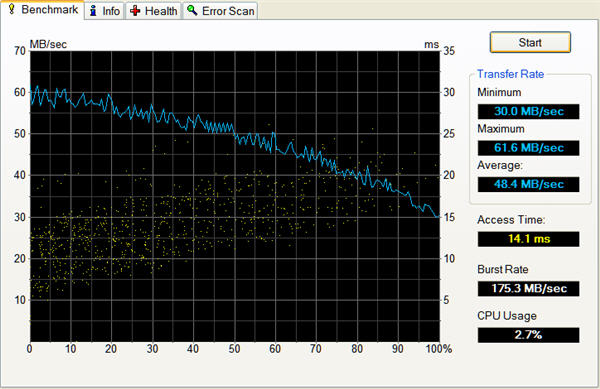The width and height of the screenshot is (600, 389).
Task: Open the Health tab
Action: (x=153, y=11)
